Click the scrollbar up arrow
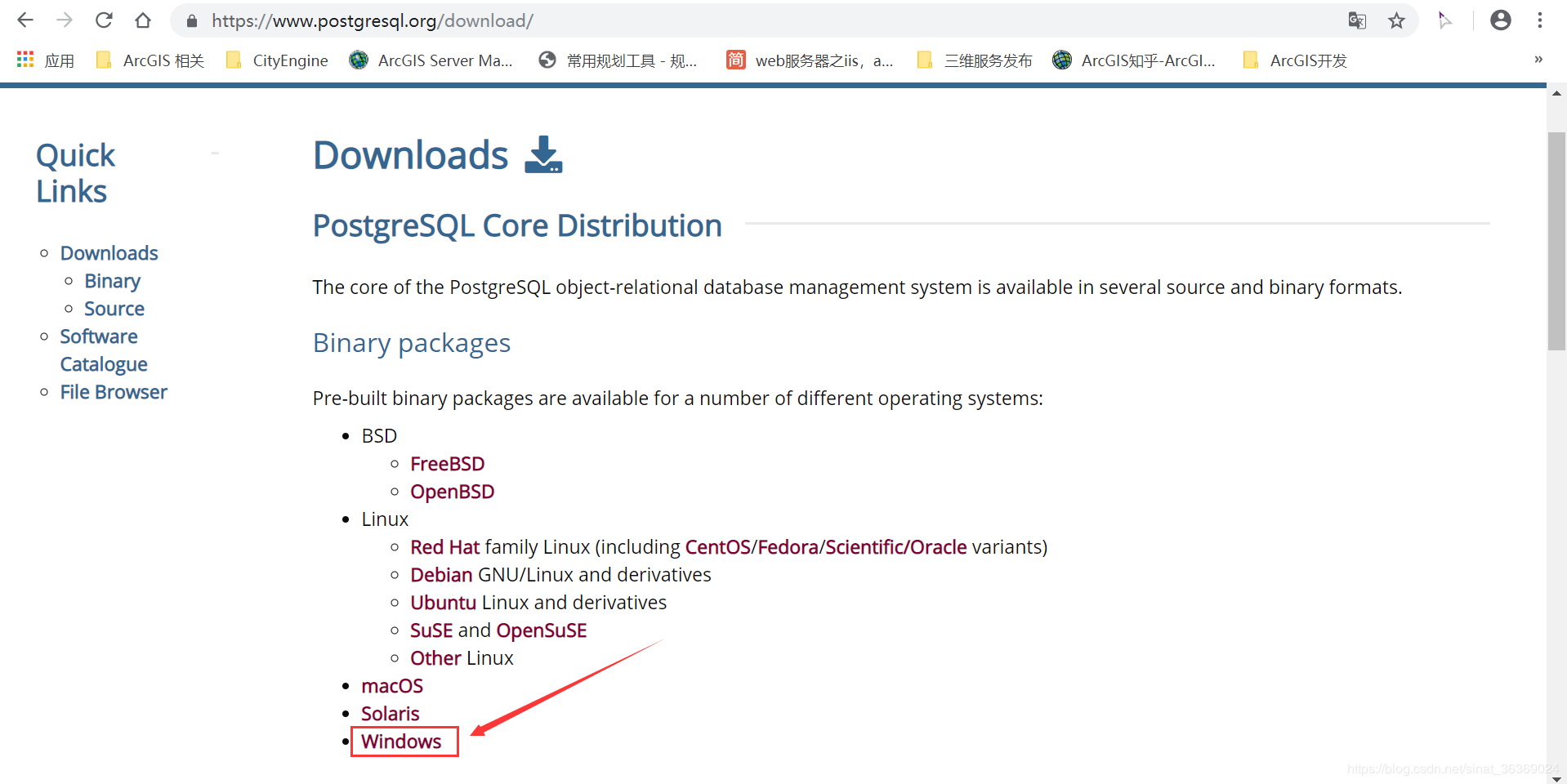Image resolution: width=1567 pixels, height=784 pixels. tap(1556, 93)
